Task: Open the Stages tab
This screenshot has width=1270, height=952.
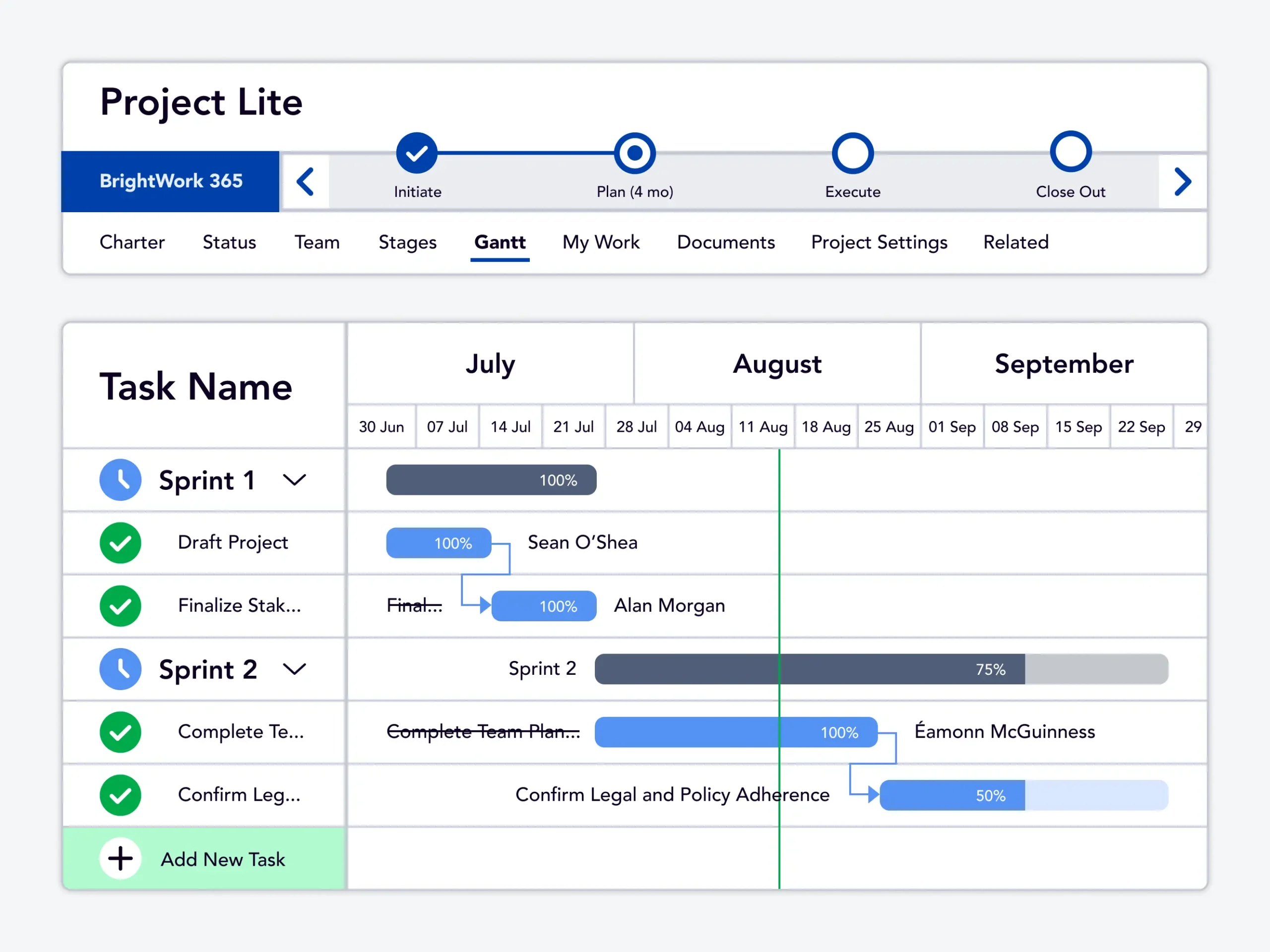Action: coord(407,242)
